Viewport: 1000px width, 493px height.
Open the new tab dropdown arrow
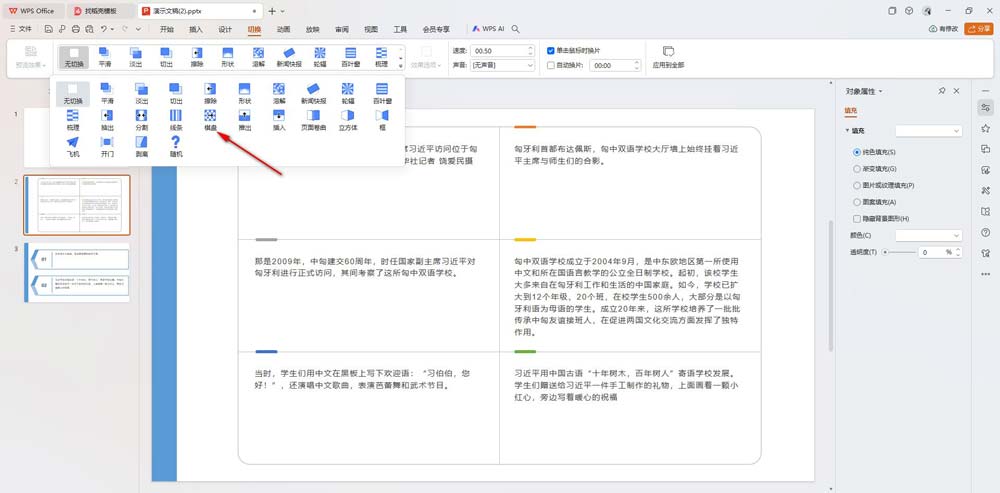tap(283, 11)
